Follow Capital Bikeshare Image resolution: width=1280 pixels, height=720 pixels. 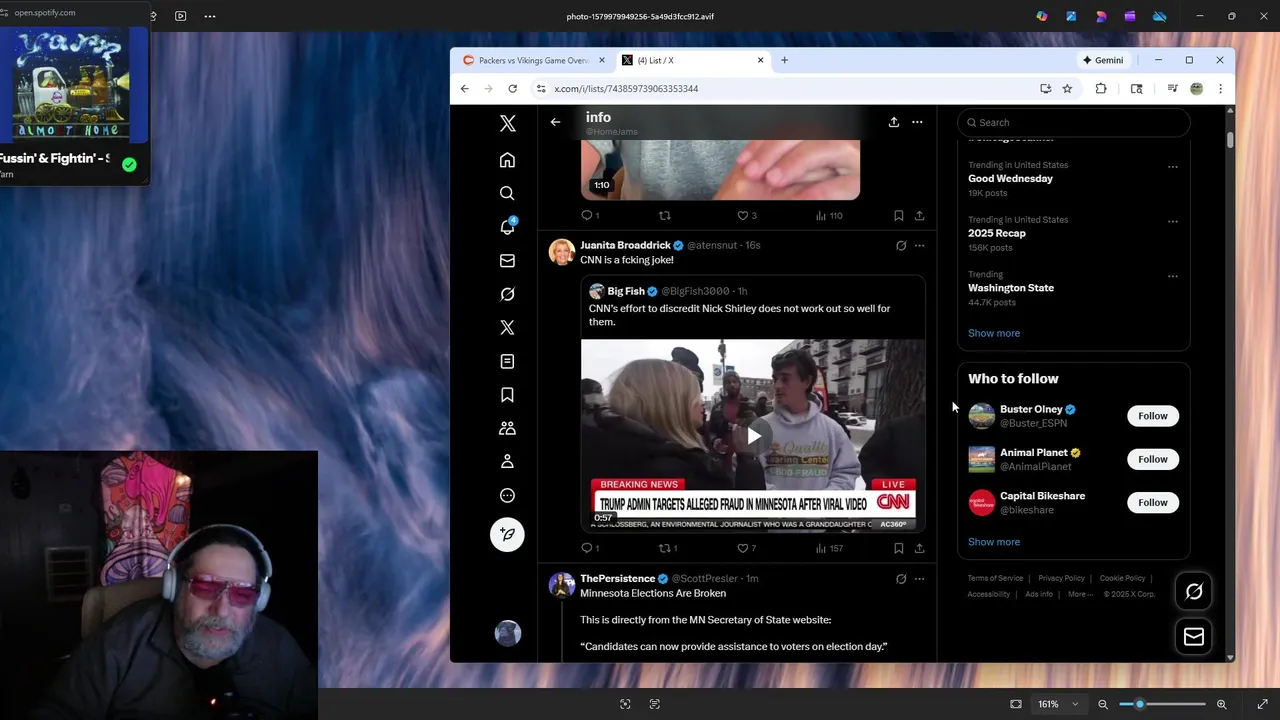pos(1152,502)
